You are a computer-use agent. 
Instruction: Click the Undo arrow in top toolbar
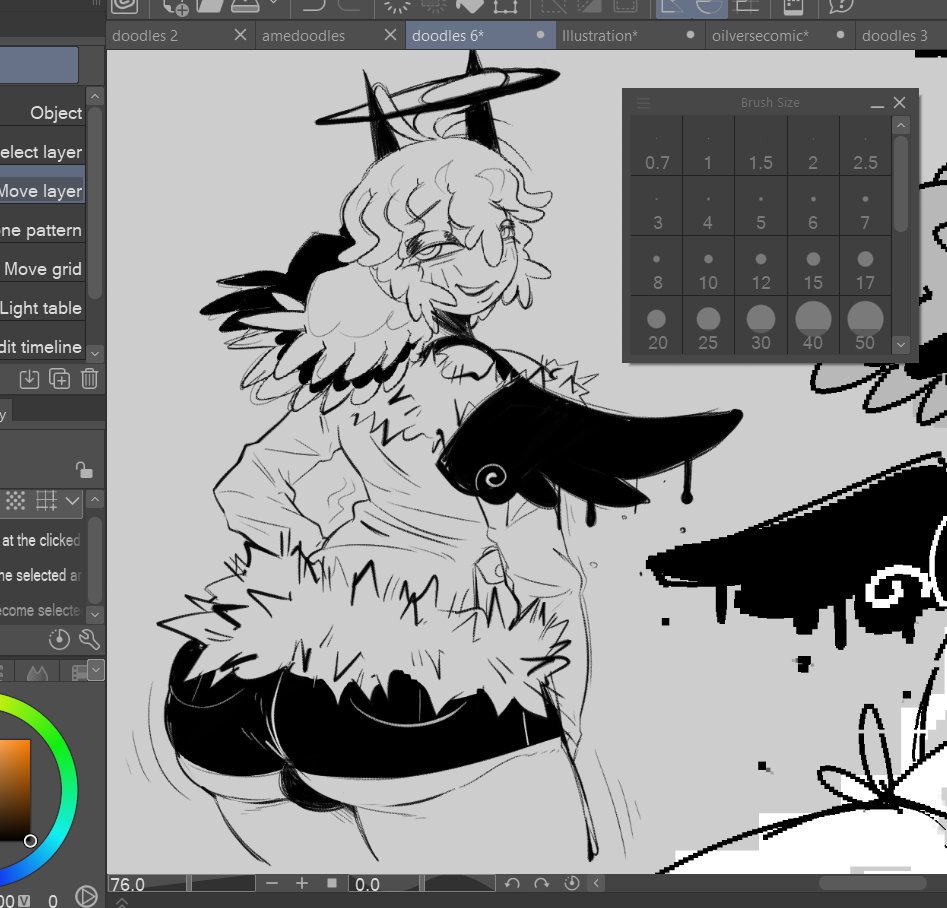(313, 5)
